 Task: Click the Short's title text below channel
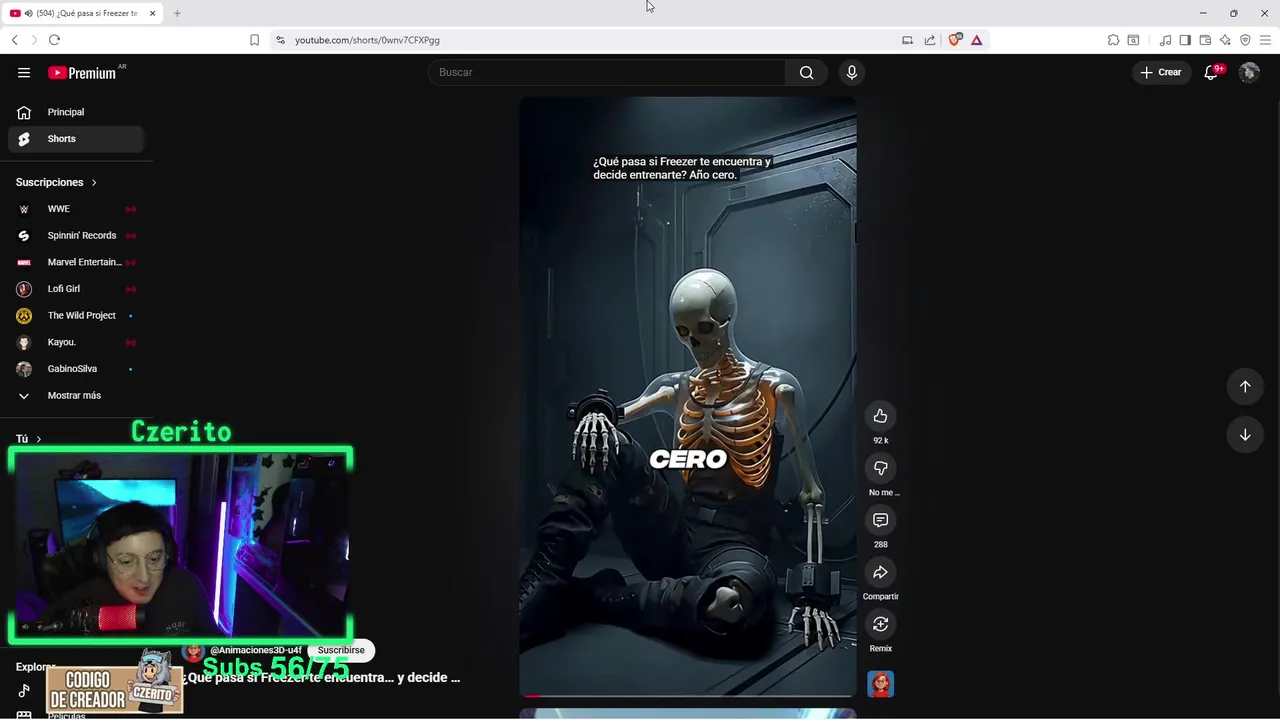(x=322, y=677)
